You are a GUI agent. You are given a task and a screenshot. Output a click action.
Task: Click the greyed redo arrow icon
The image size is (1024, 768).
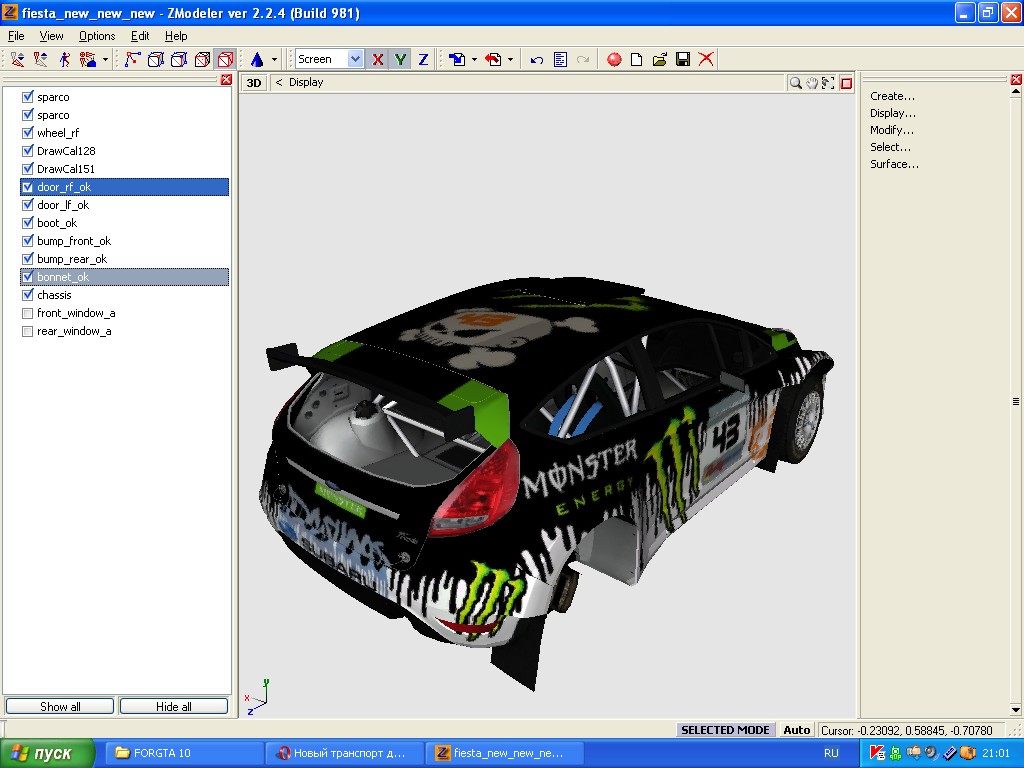pyautogui.click(x=583, y=59)
